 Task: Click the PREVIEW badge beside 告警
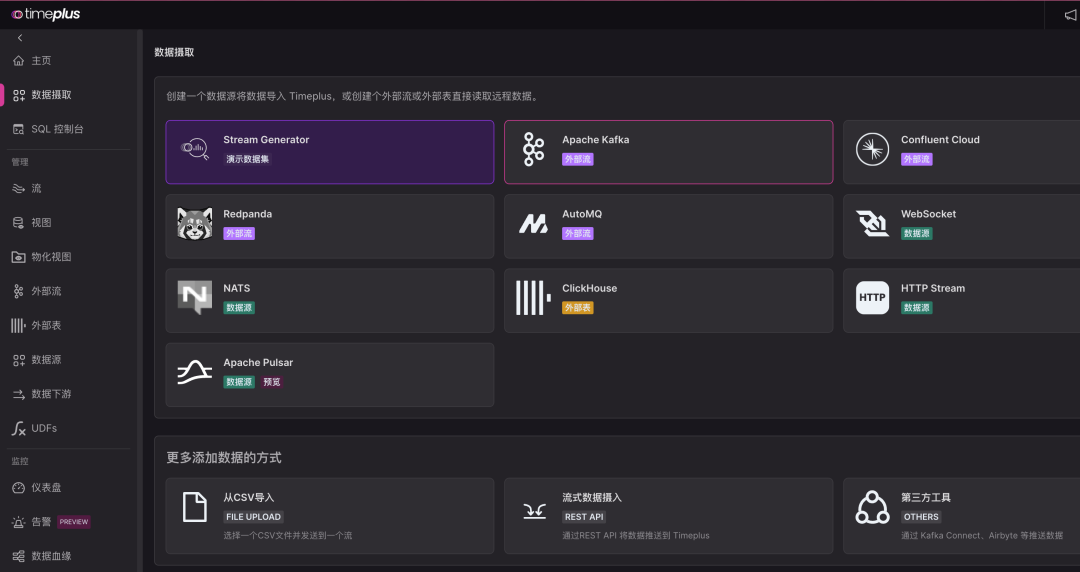[x=74, y=522]
